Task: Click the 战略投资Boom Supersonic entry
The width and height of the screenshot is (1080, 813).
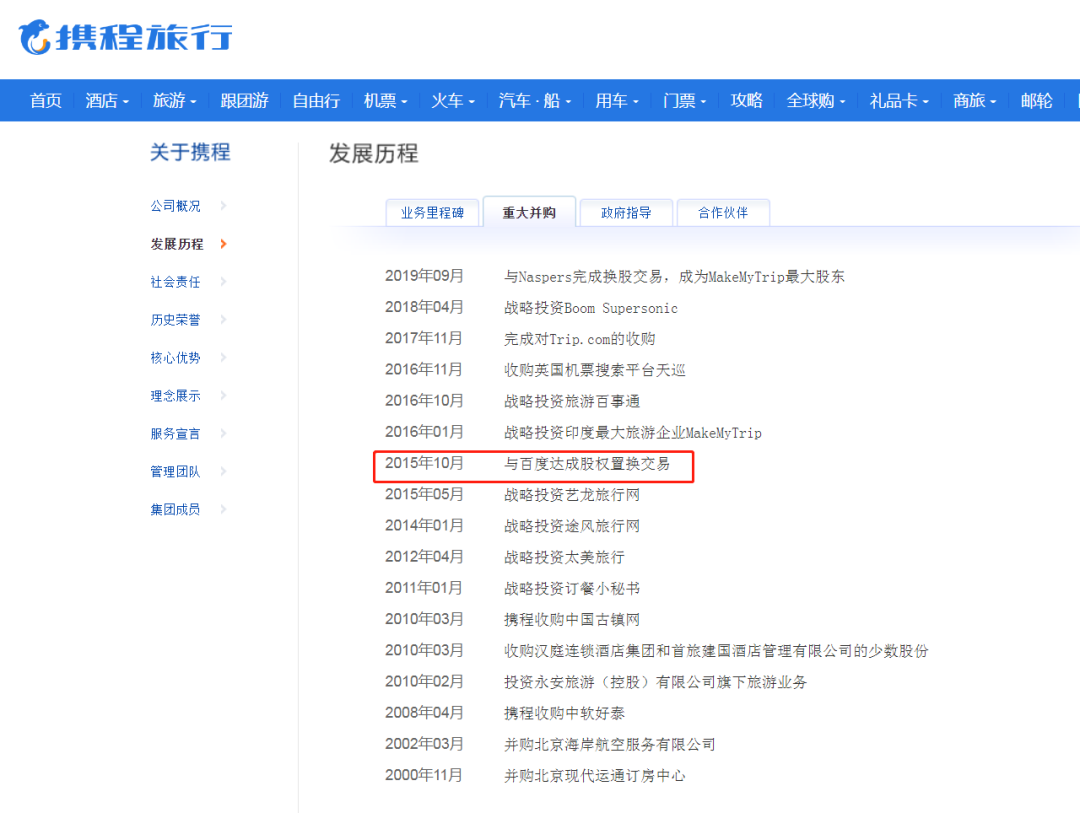Action: 591,308
